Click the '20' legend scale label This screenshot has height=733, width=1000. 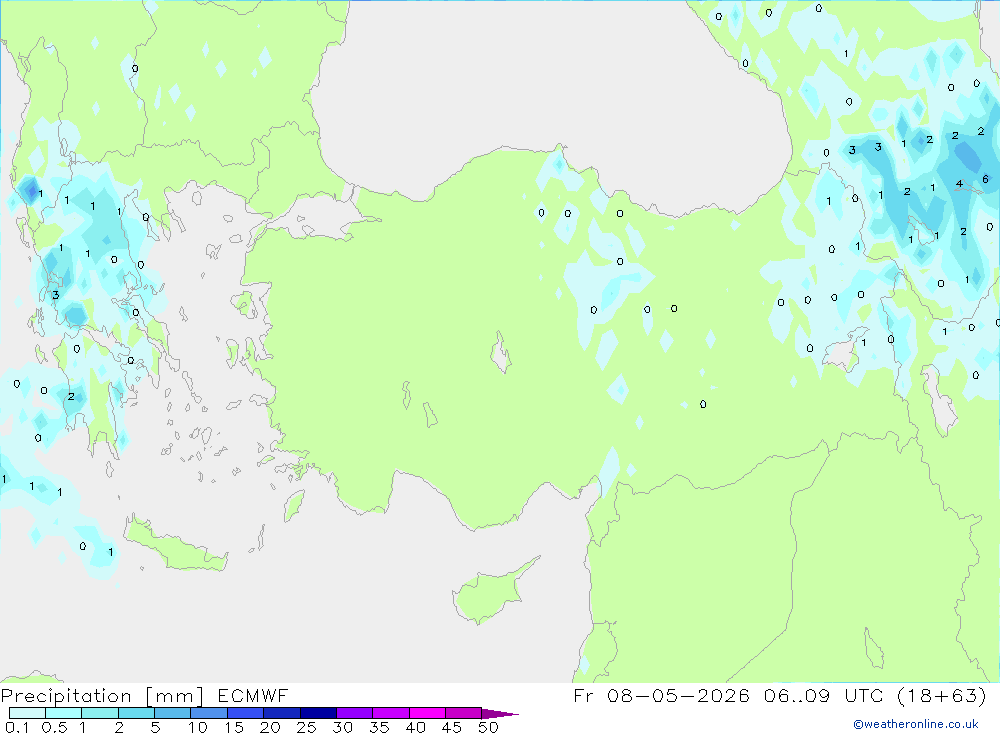tap(270, 727)
